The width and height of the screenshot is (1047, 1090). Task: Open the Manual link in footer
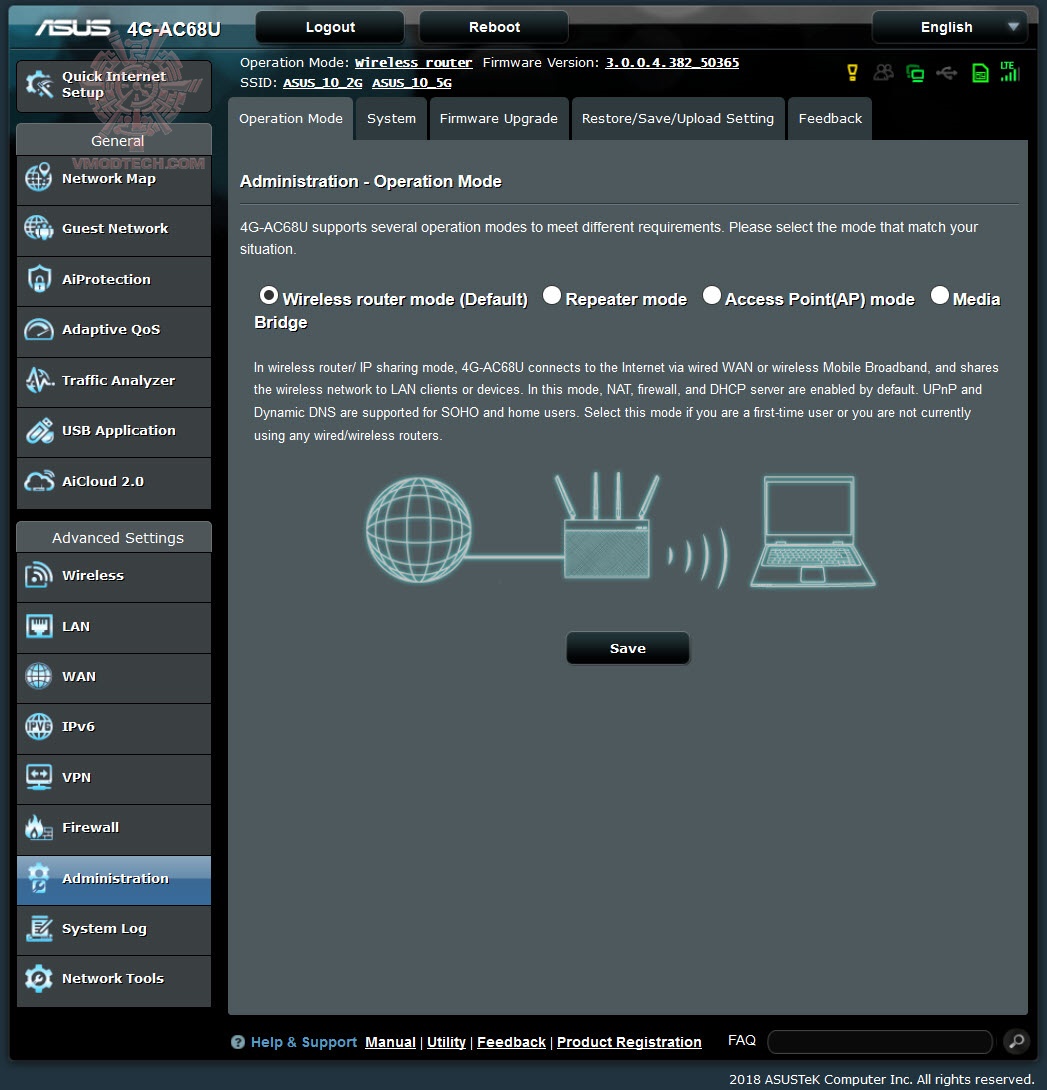[x=390, y=1042]
